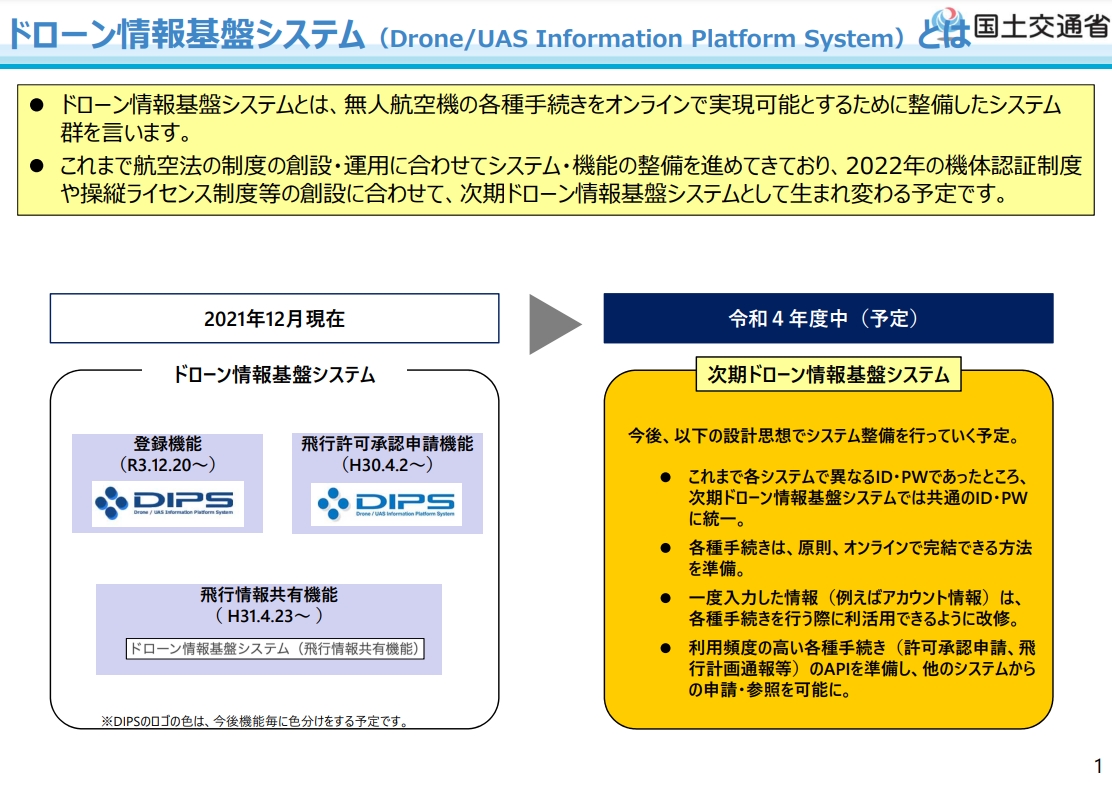Click the DIPS logo under 登録機能
The width and height of the screenshot is (1112, 788).
point(168,504)
